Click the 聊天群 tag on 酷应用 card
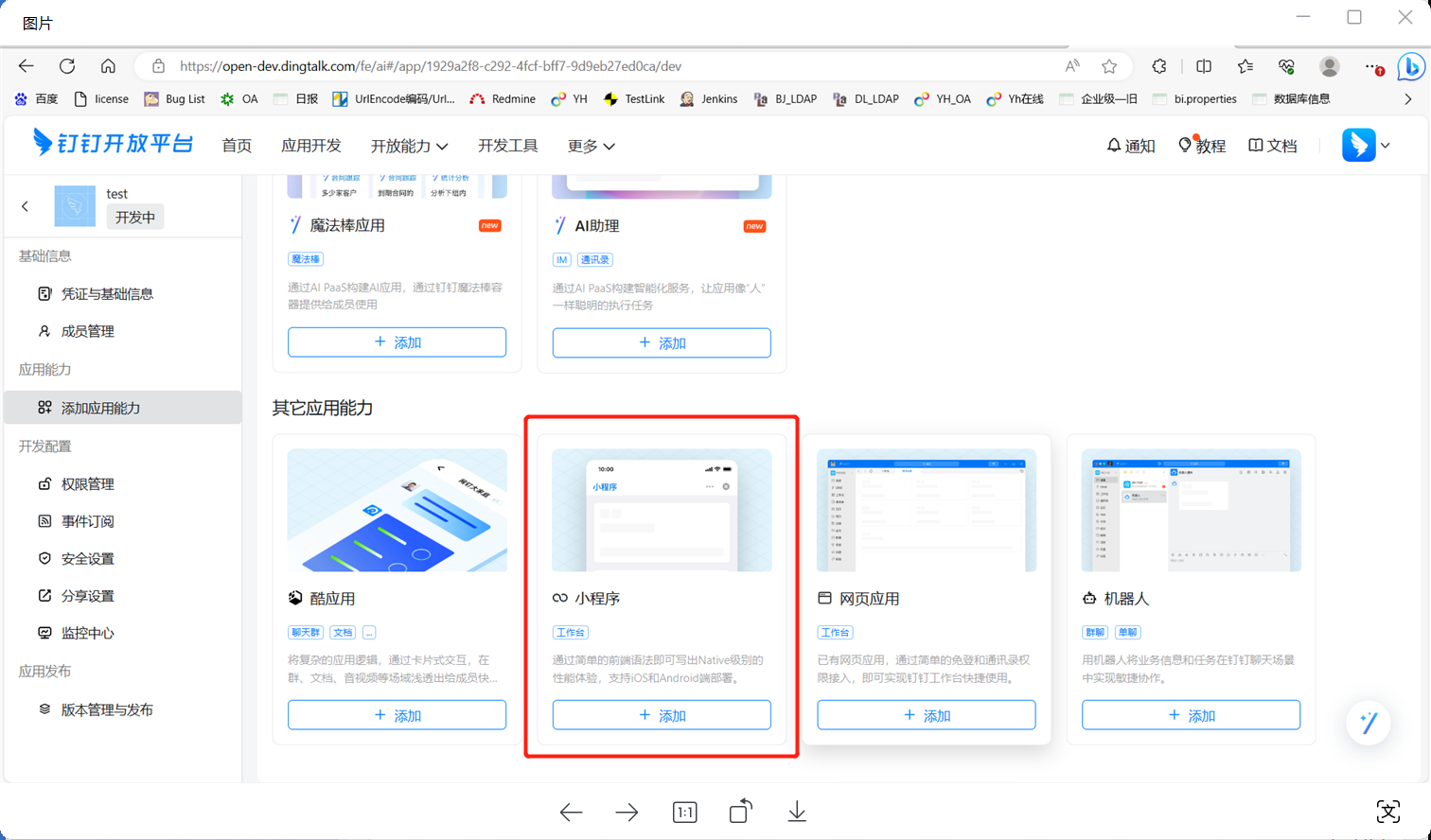 (306, 632)
